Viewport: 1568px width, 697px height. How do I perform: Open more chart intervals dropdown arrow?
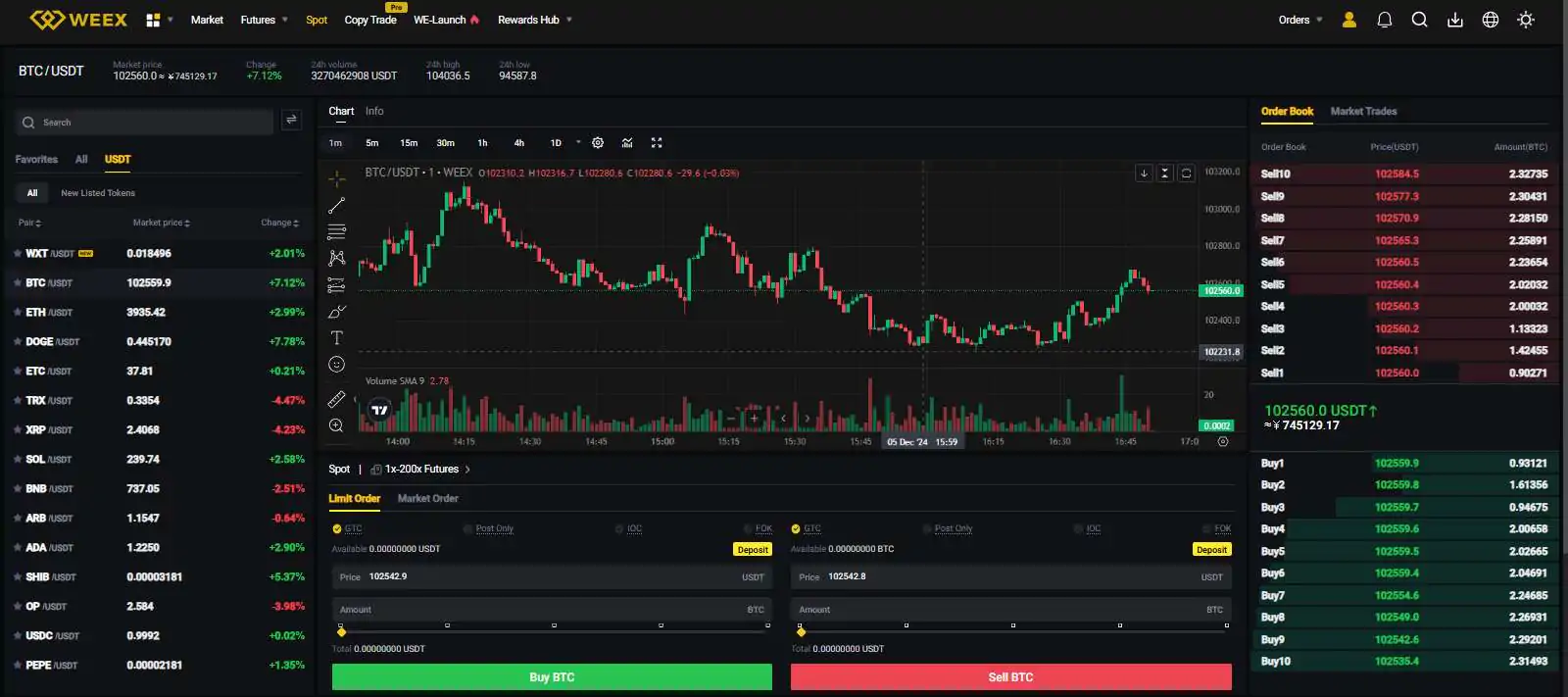point(578,142)
